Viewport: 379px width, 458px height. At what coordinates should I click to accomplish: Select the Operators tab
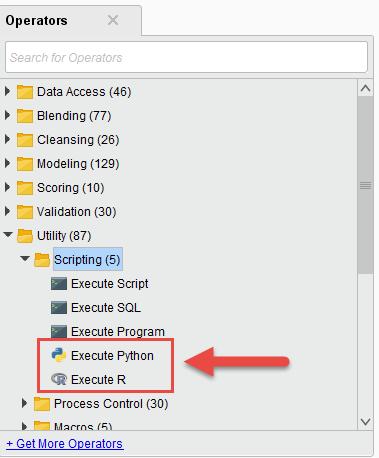pos(37,21)
